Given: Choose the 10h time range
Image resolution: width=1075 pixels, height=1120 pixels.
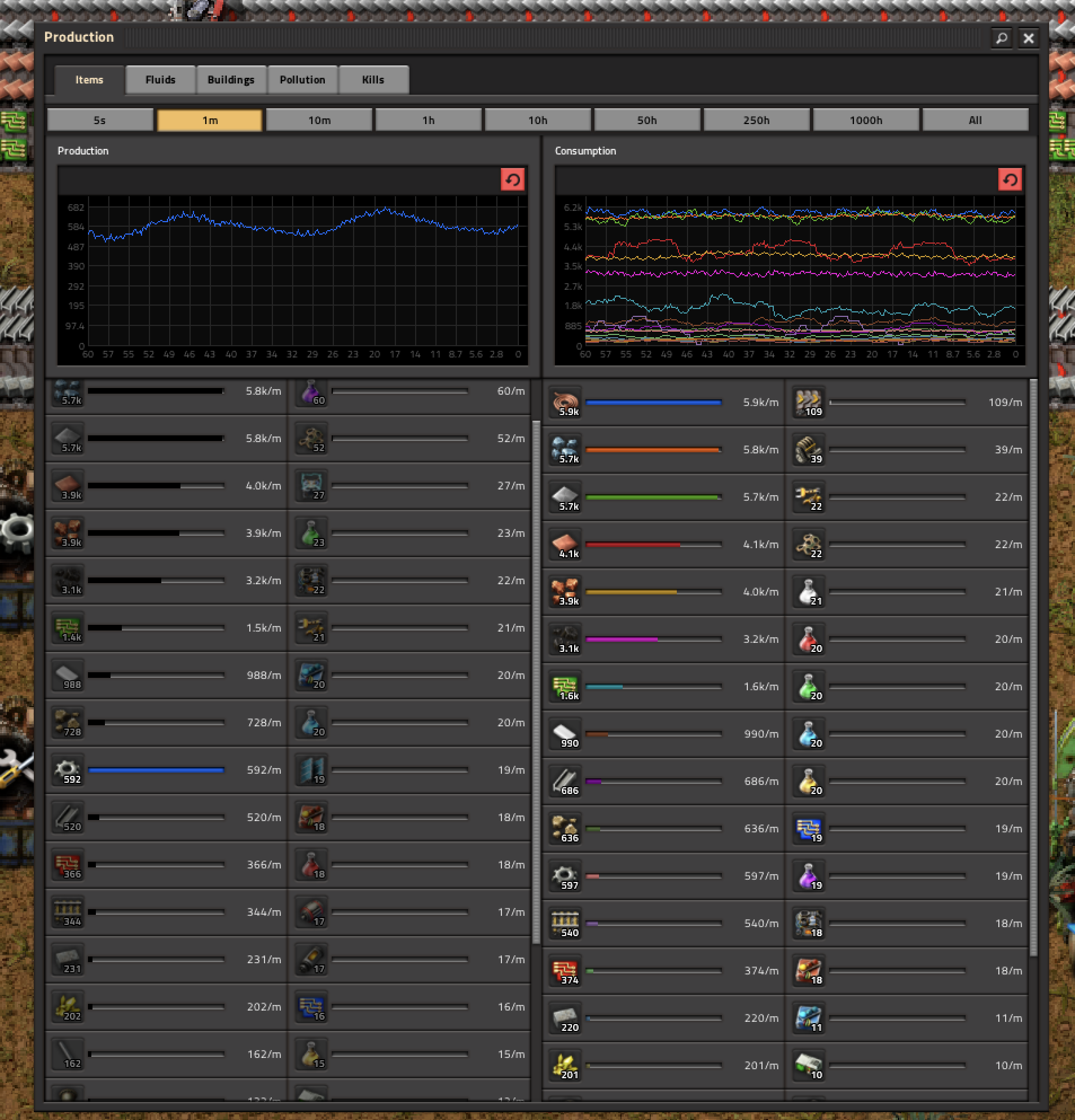Looking at the screenshot, I should 538,120.
